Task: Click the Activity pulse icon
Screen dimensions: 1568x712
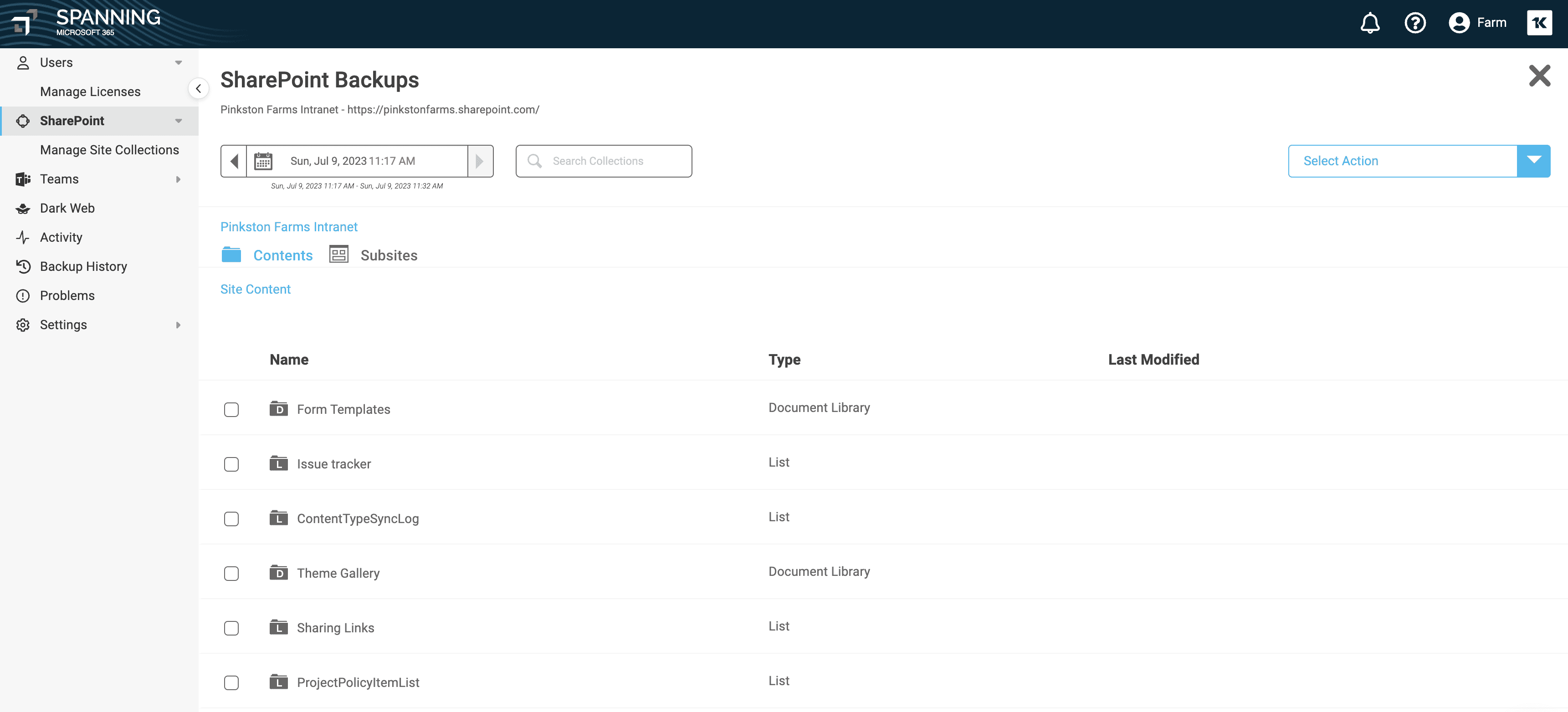Action: pos(23,238)
